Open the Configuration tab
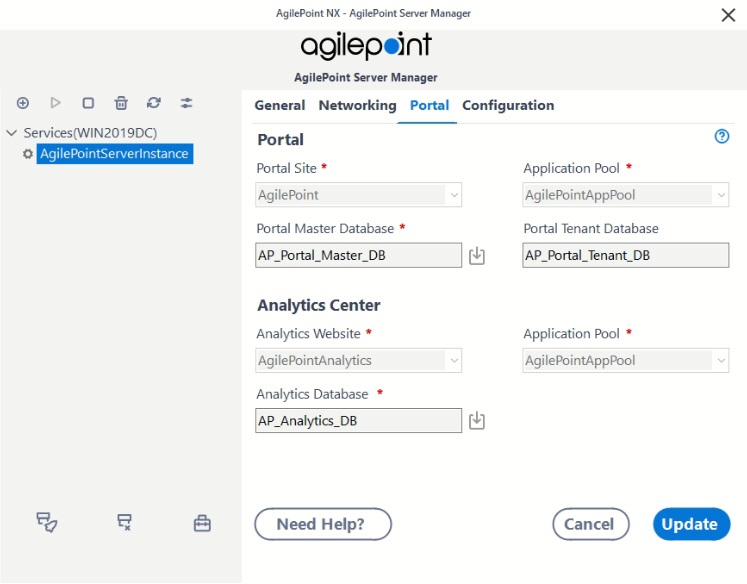Image resolution: width=747 pixels, height=584 pixels. tap(508, 105)
